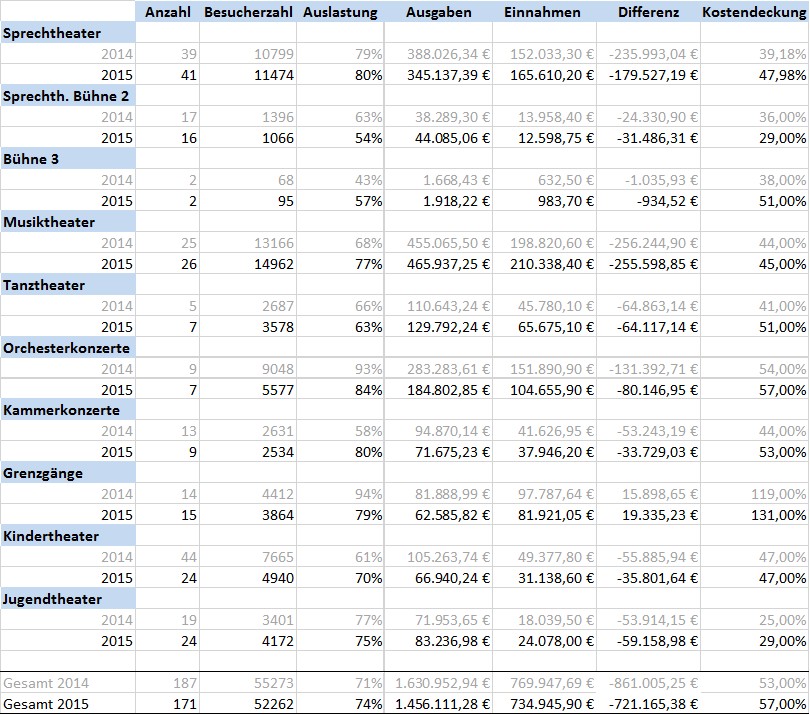Select the cell showing -33.729,03 €
810x715 pixels.
[x=648, y=452]
